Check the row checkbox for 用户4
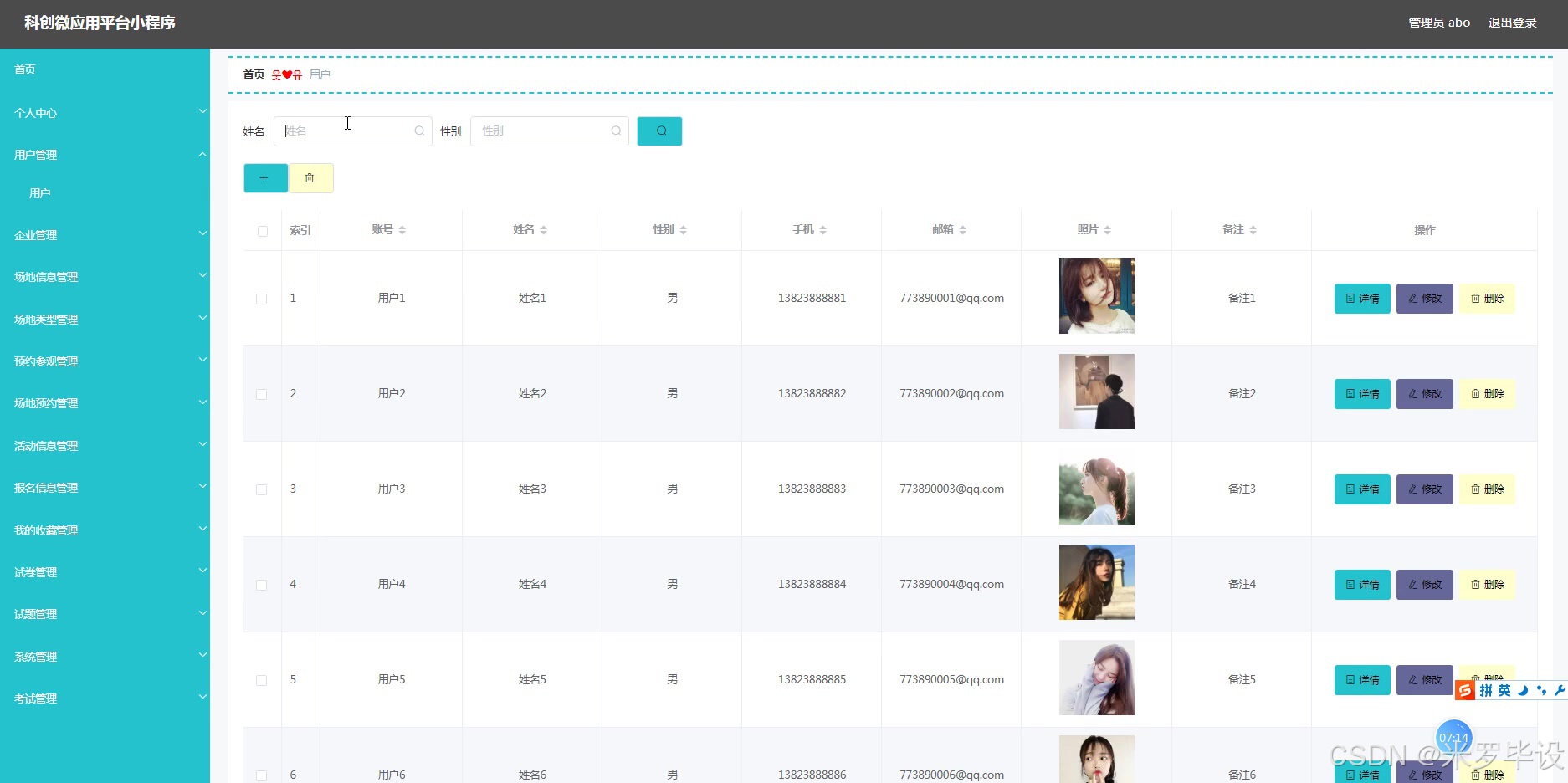 tap(262, 586)
